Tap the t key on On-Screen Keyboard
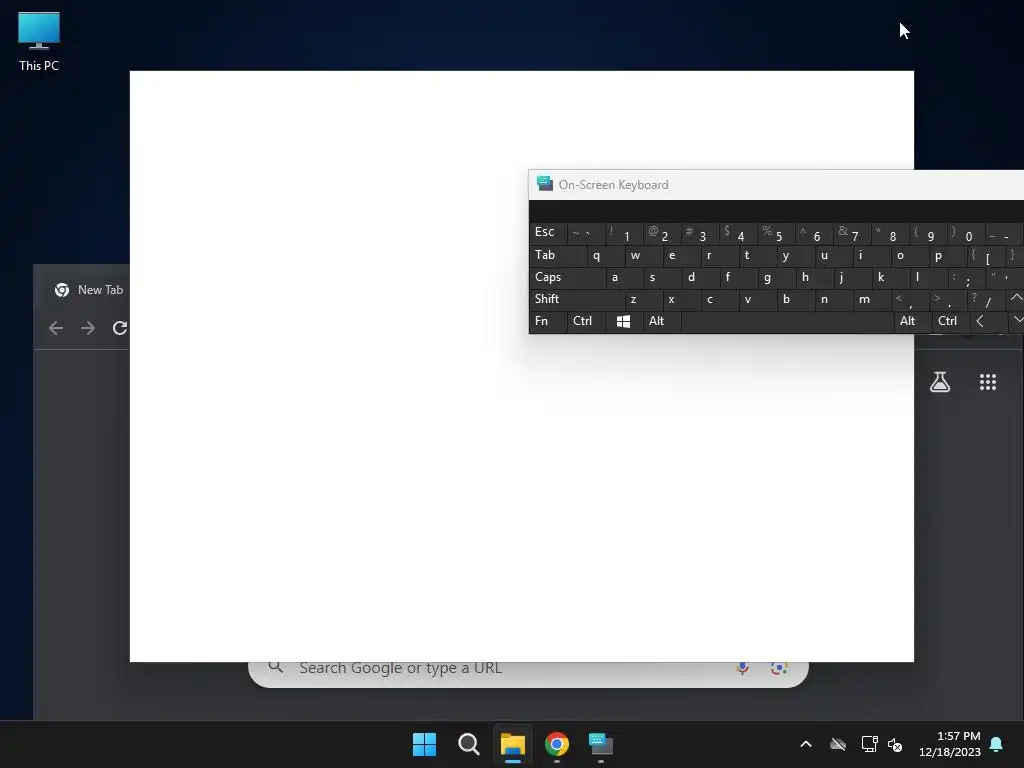Viewport: 1024px width, 768px height. [757, 255]
